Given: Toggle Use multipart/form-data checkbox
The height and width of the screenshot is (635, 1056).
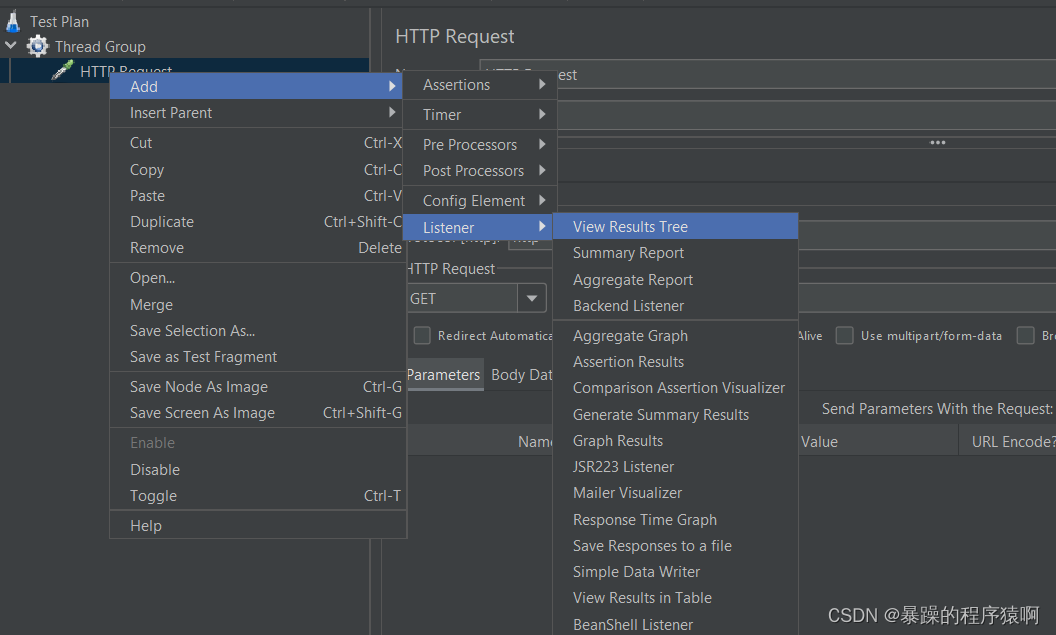Looking at the screenshot, I should [845, 335].
